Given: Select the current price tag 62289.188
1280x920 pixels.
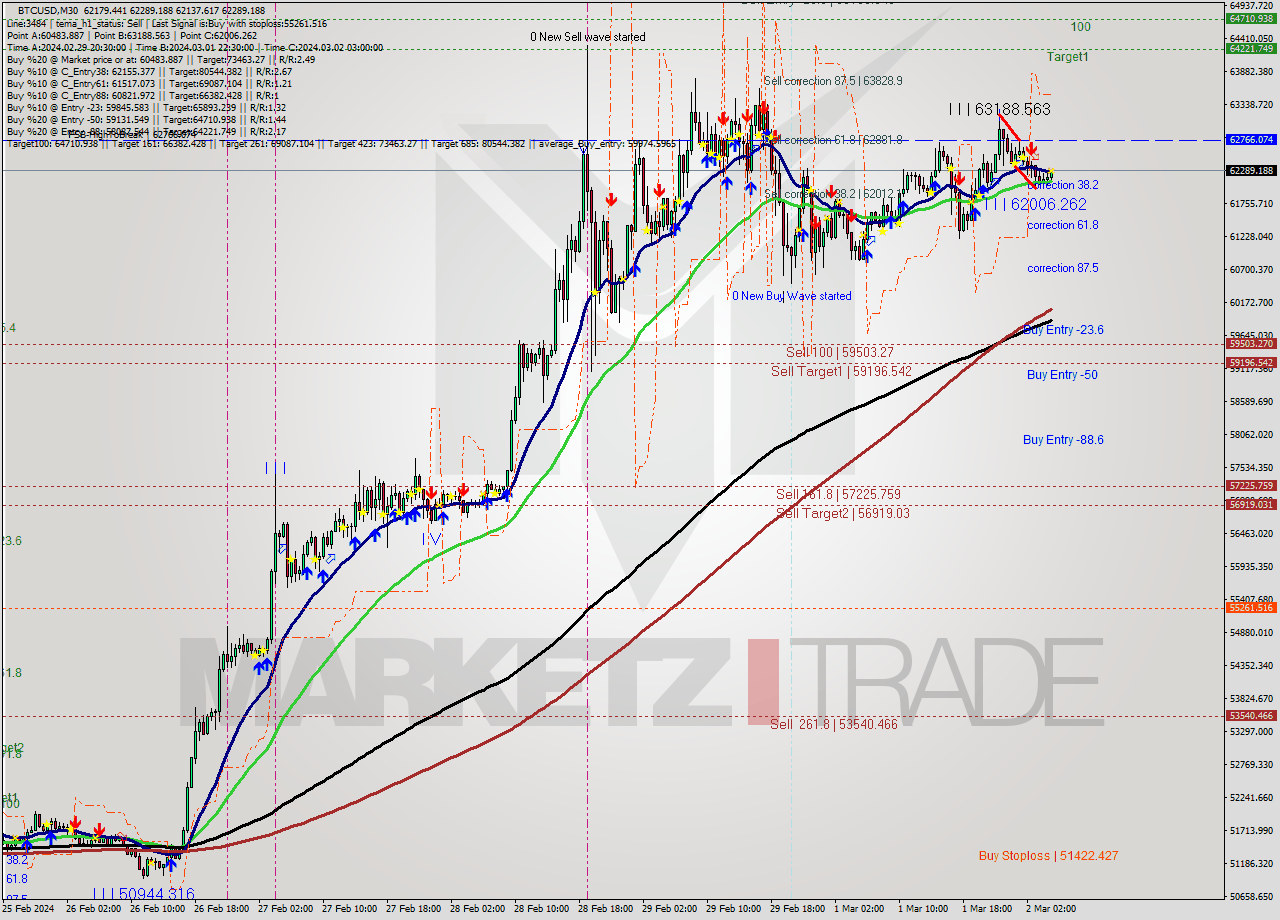Looking at the screenshot, I should [1251, 170].
